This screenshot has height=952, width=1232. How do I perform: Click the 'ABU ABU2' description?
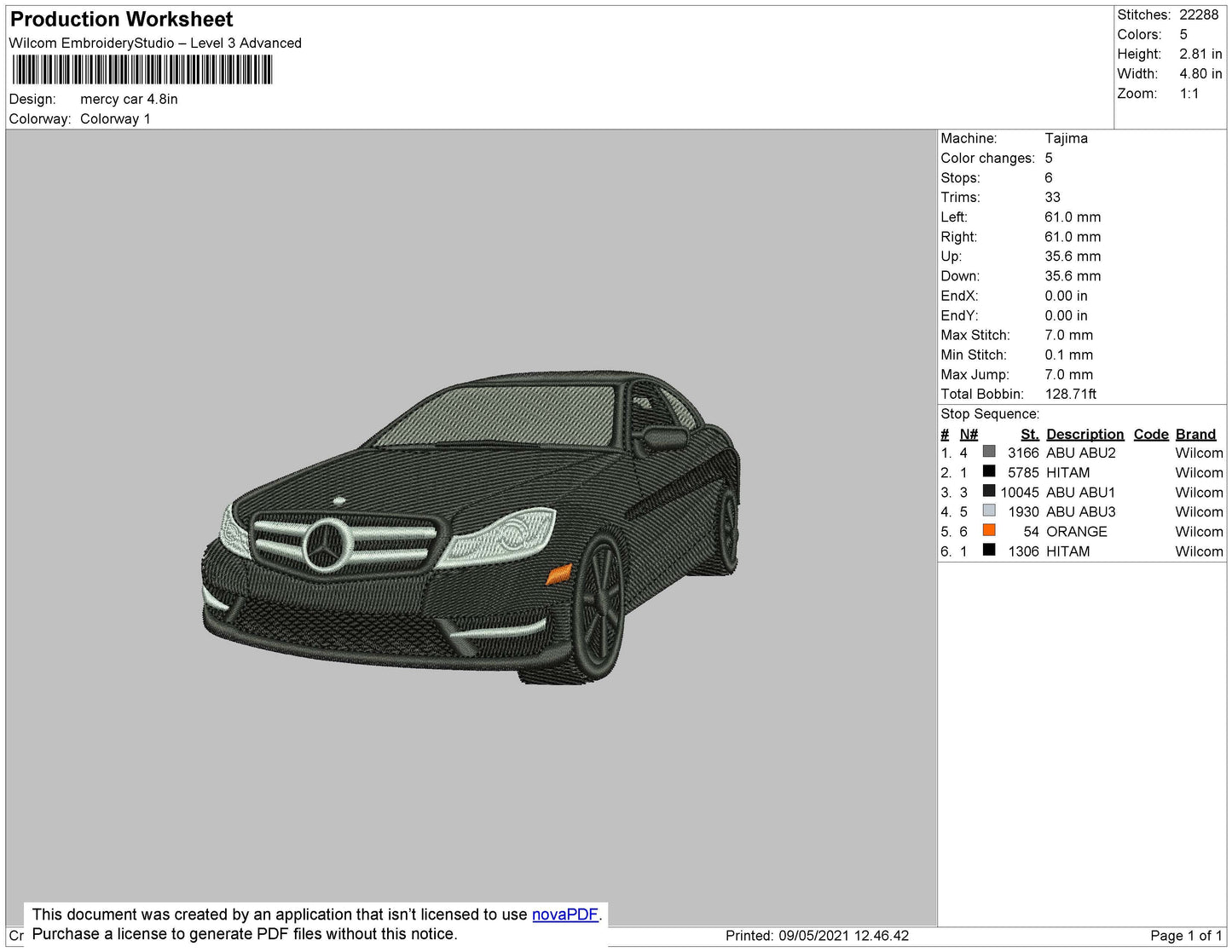point(1080,453)
